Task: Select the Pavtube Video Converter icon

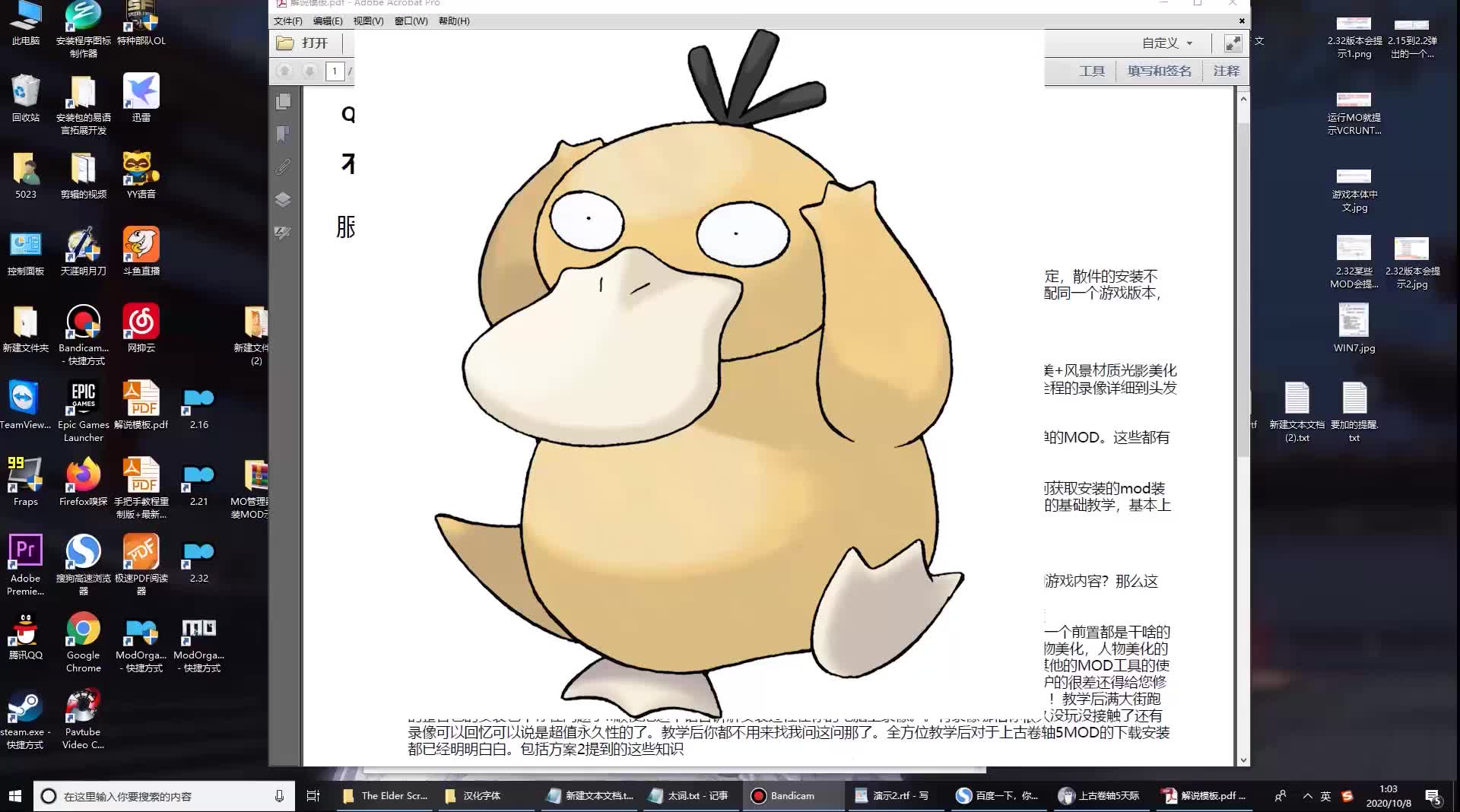Action: 84,718
